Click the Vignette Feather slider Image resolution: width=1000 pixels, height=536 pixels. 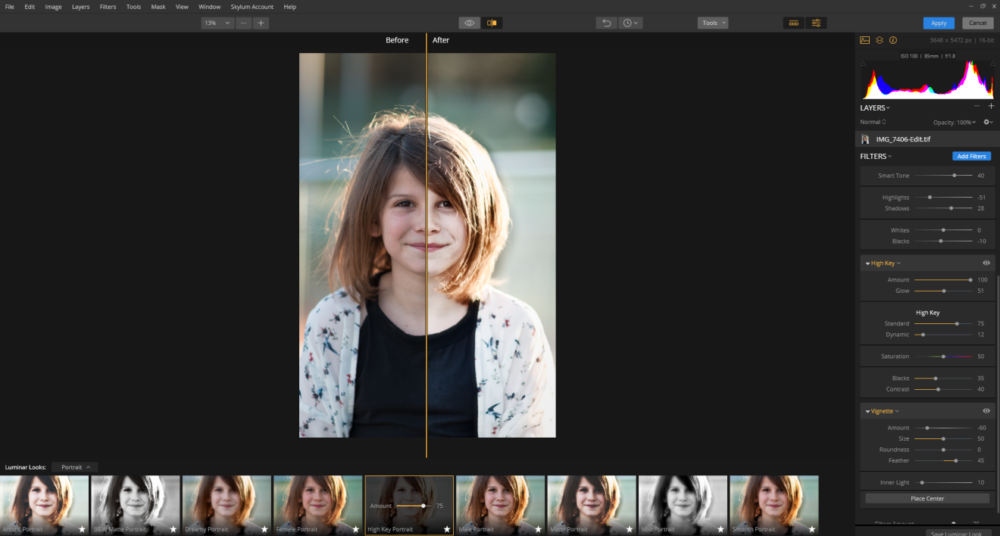[x=943, y=460]
